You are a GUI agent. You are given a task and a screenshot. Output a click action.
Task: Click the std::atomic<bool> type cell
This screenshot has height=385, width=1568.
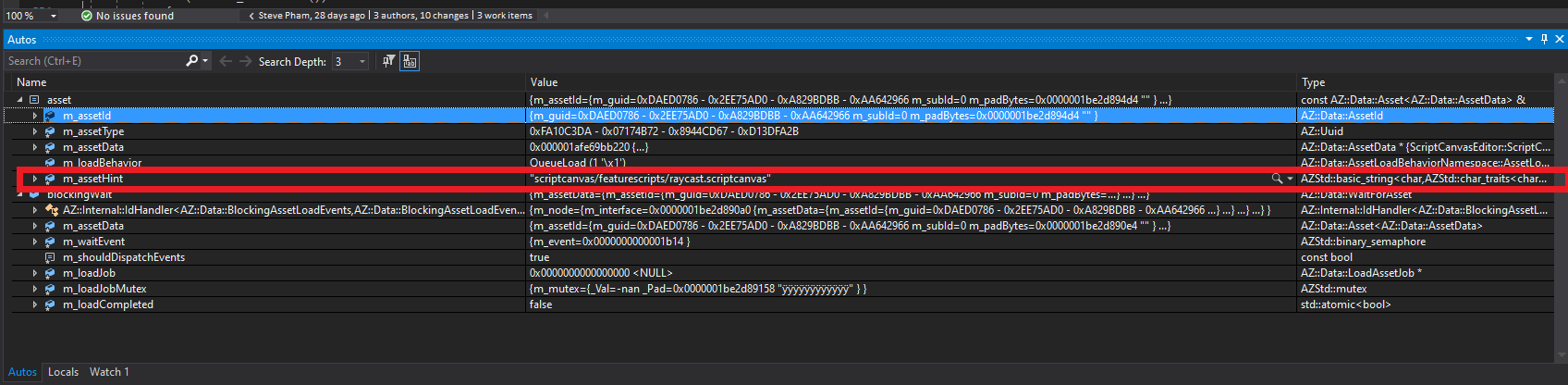[1345, 304]
